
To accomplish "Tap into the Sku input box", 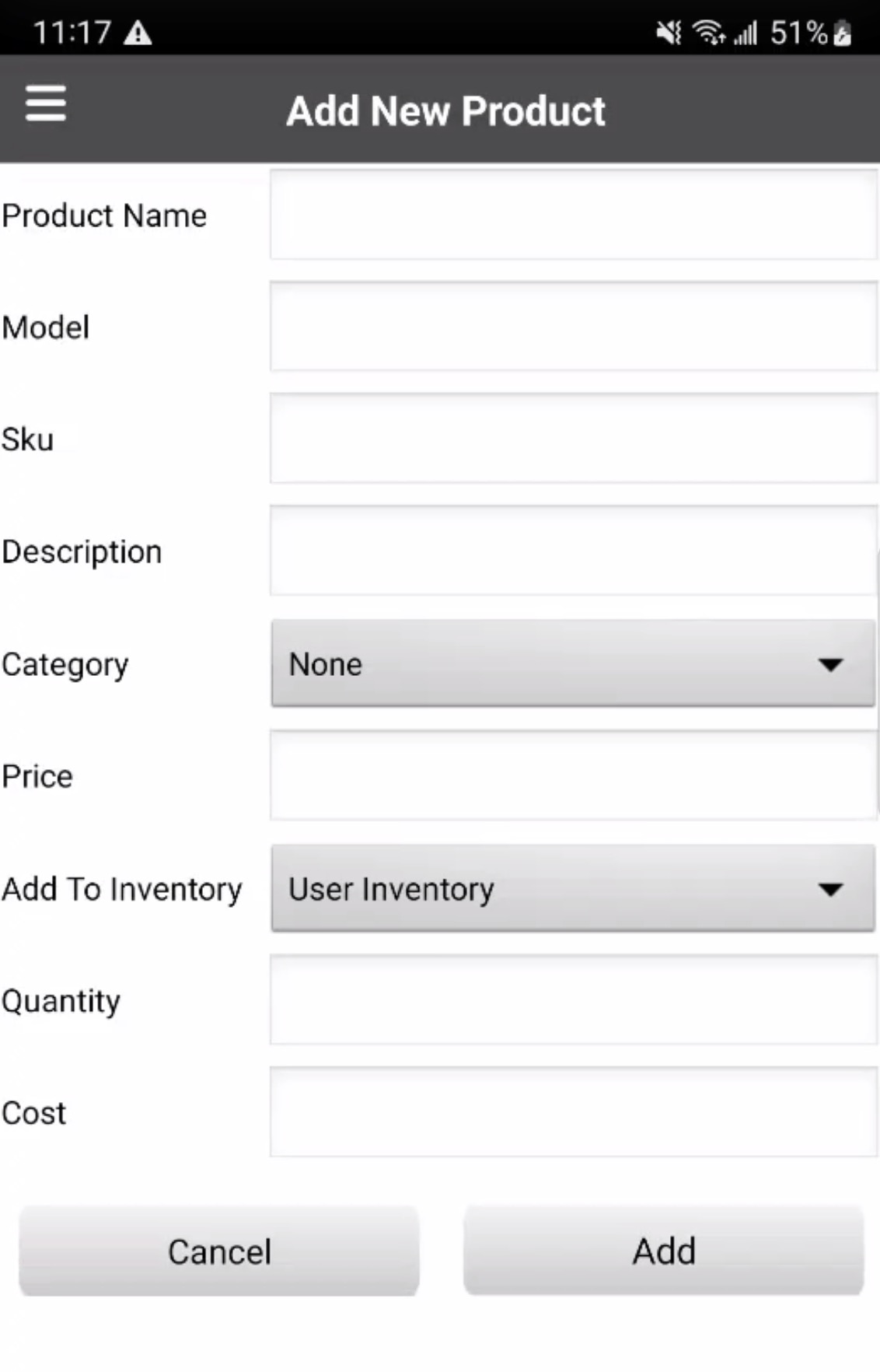I will [x=573, y=439].
